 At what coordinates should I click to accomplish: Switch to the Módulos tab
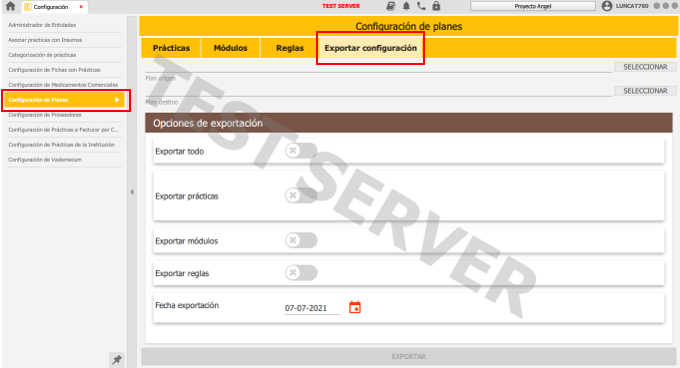[230, 48]
